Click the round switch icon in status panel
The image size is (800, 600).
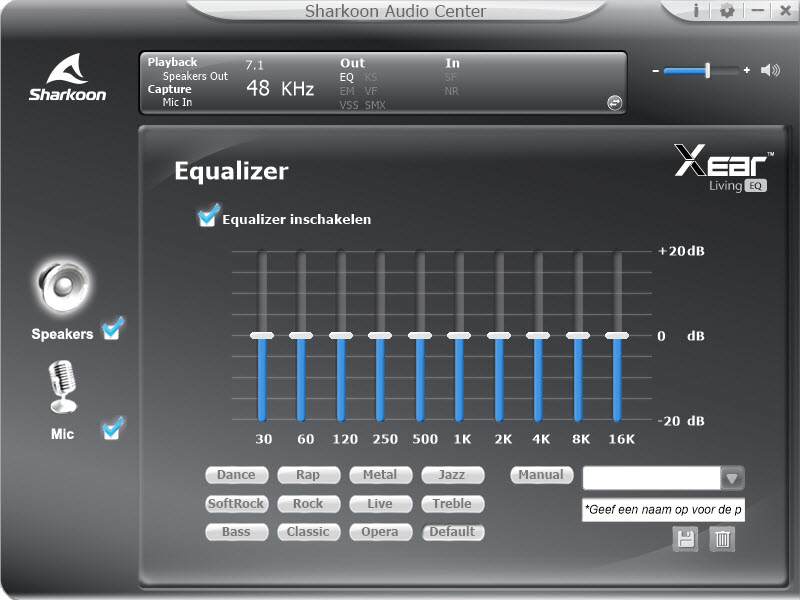coord(614,102)
